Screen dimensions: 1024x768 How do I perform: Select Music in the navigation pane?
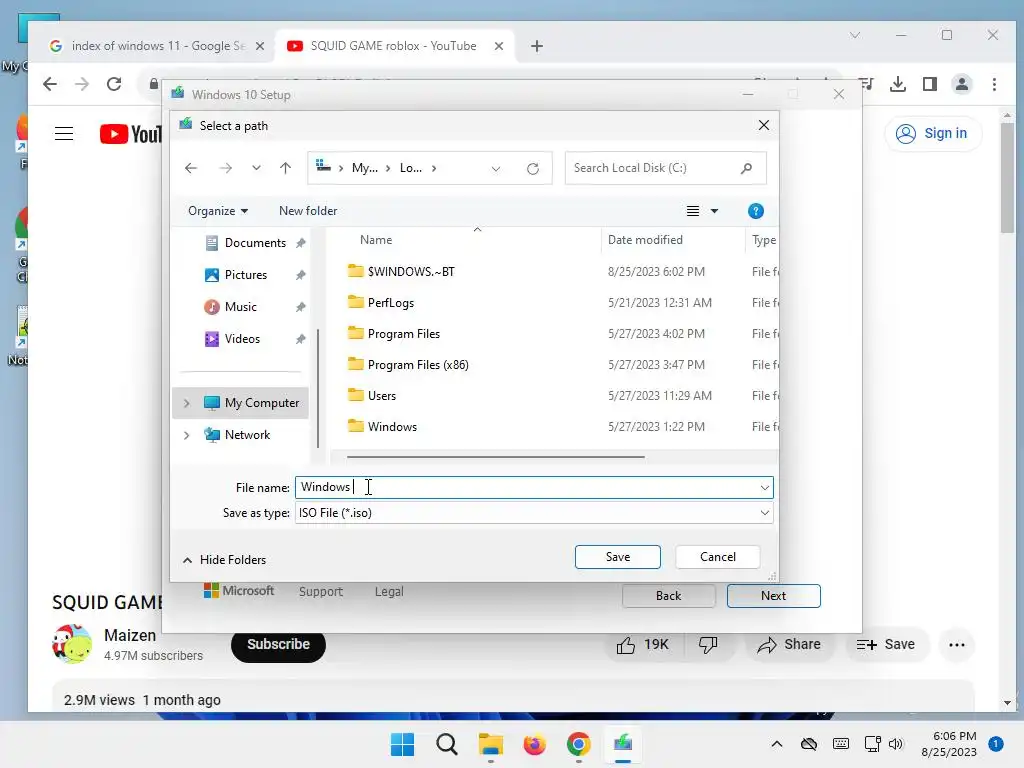[240, 307]
